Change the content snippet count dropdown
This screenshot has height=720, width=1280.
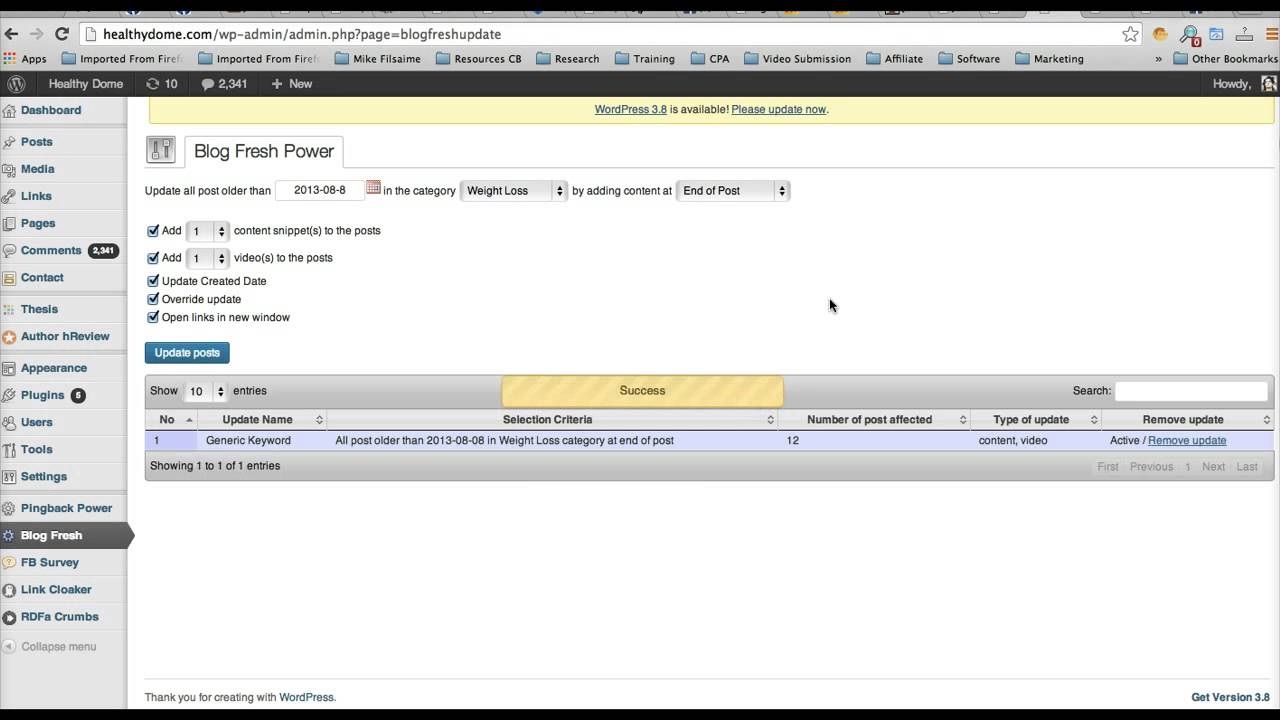(208, 231)
